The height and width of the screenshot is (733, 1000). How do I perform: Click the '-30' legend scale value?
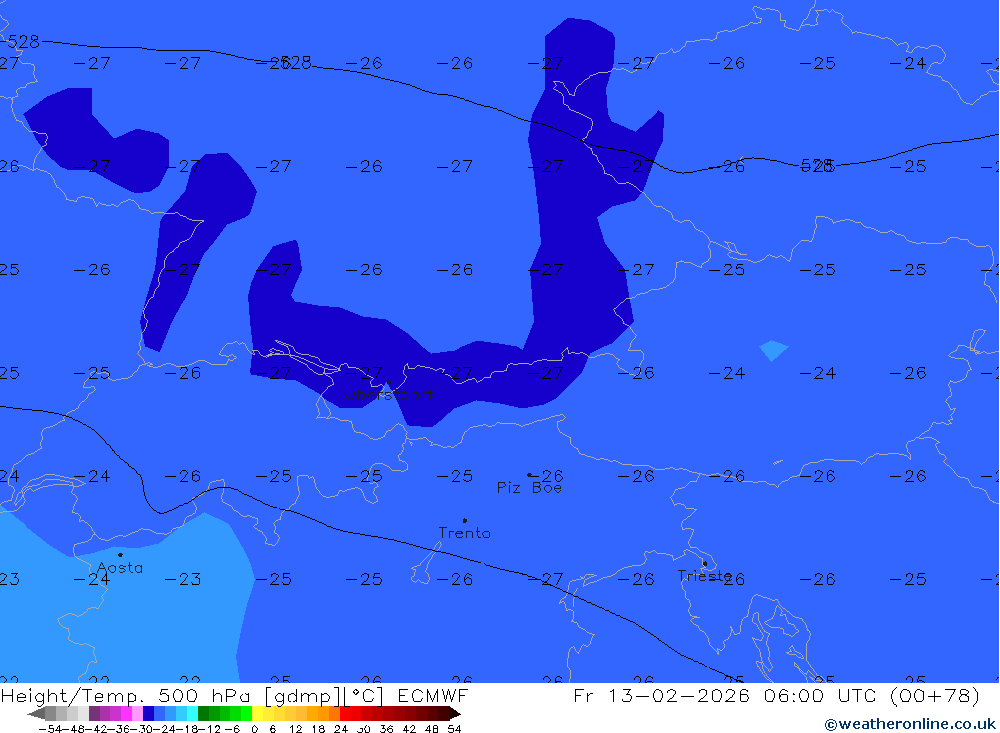pos(143,729)
